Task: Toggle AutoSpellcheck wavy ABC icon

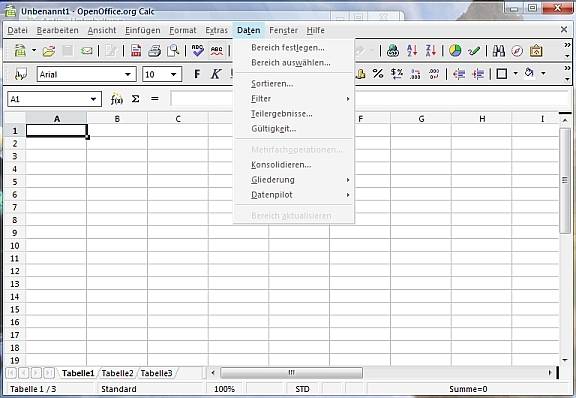Action: point(217,51)
